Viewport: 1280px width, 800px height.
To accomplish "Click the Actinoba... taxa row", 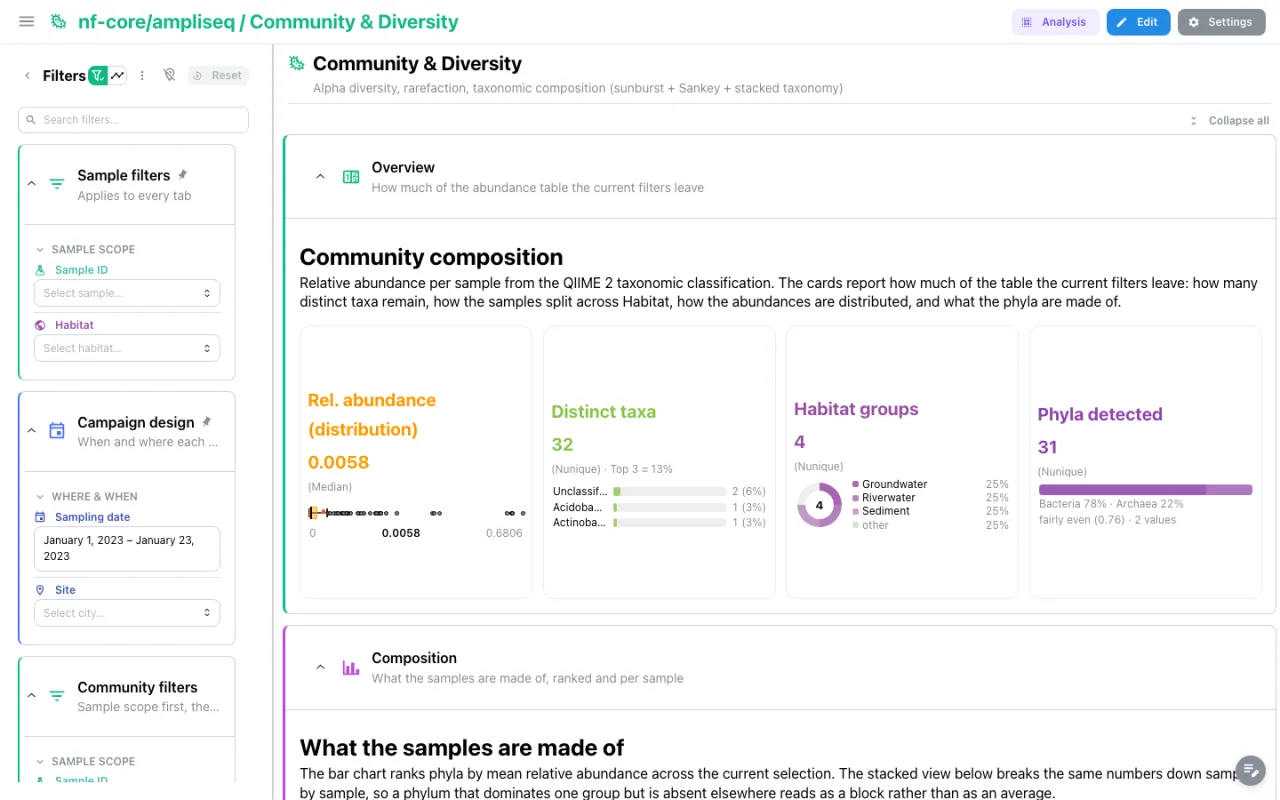I will click(x=659, y=523).
